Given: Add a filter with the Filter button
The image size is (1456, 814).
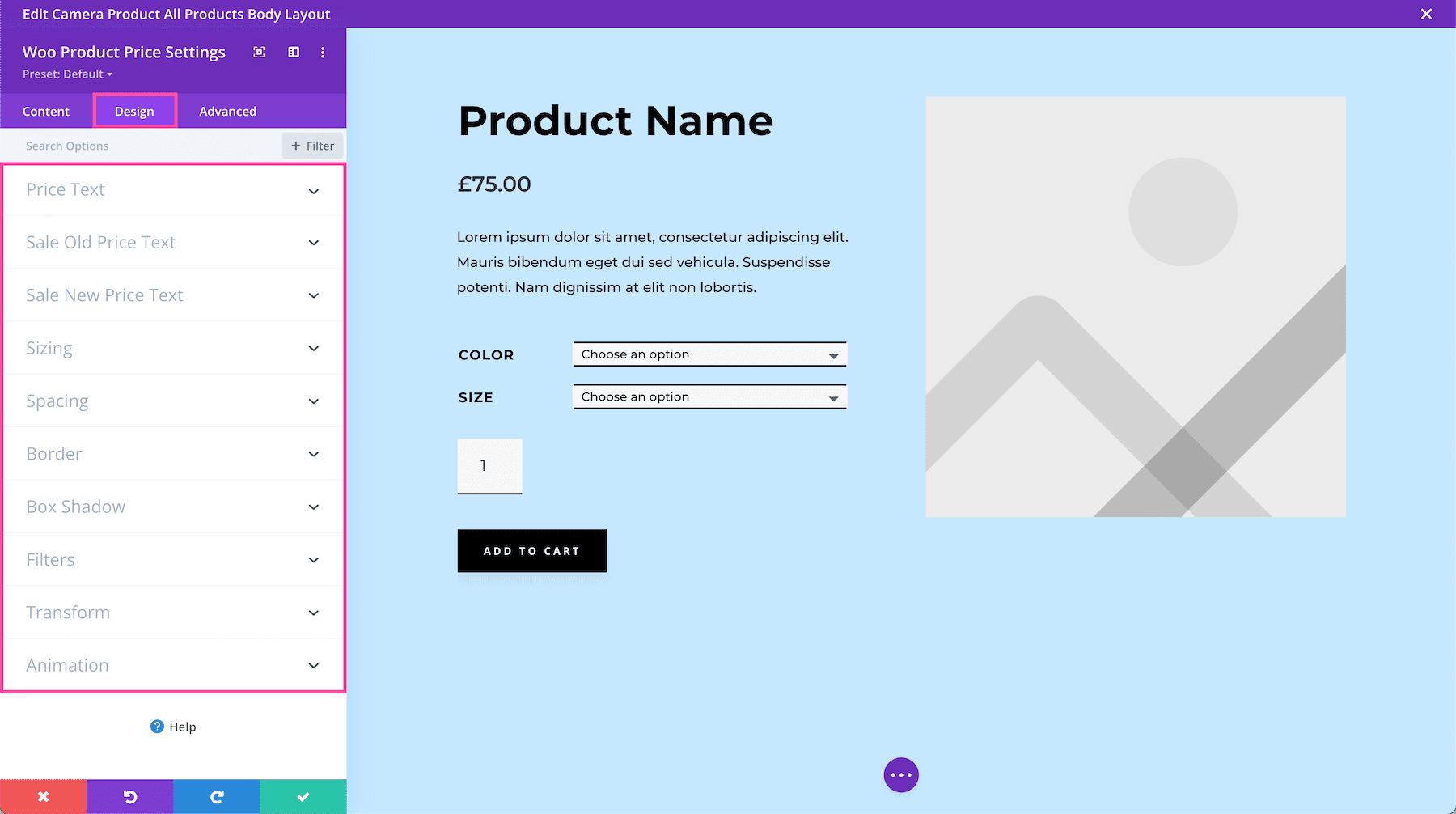Looking at the screenshot, I should click(x=311, y=146).
